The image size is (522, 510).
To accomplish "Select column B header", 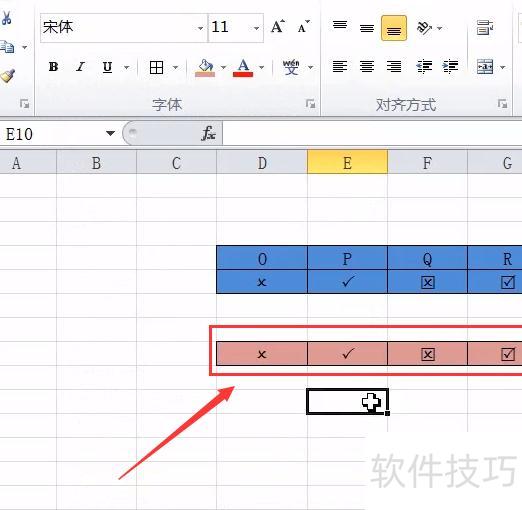I will [97, 162].
